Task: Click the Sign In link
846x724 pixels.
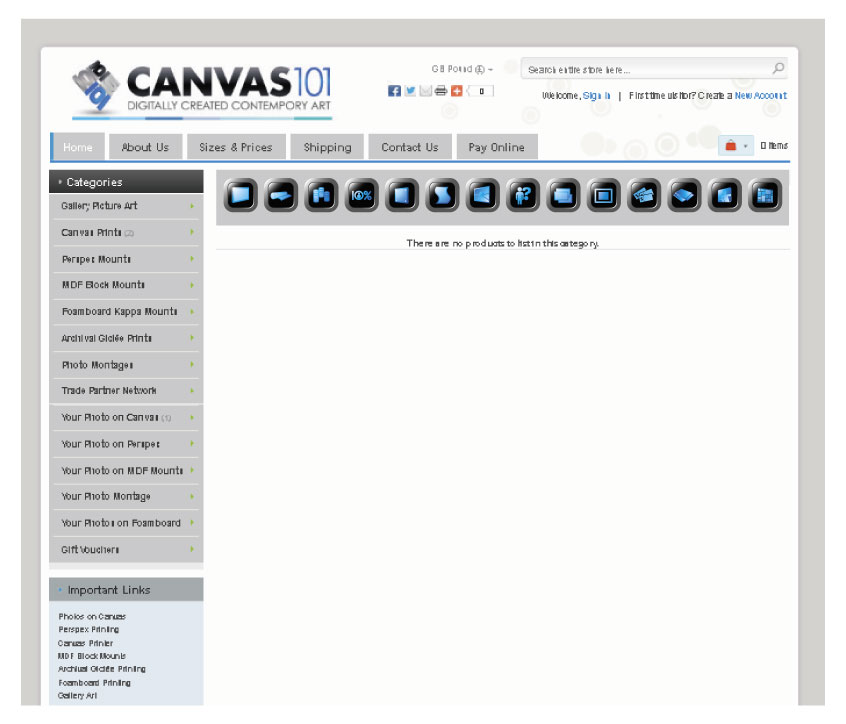Action: (x=596, y=96)
